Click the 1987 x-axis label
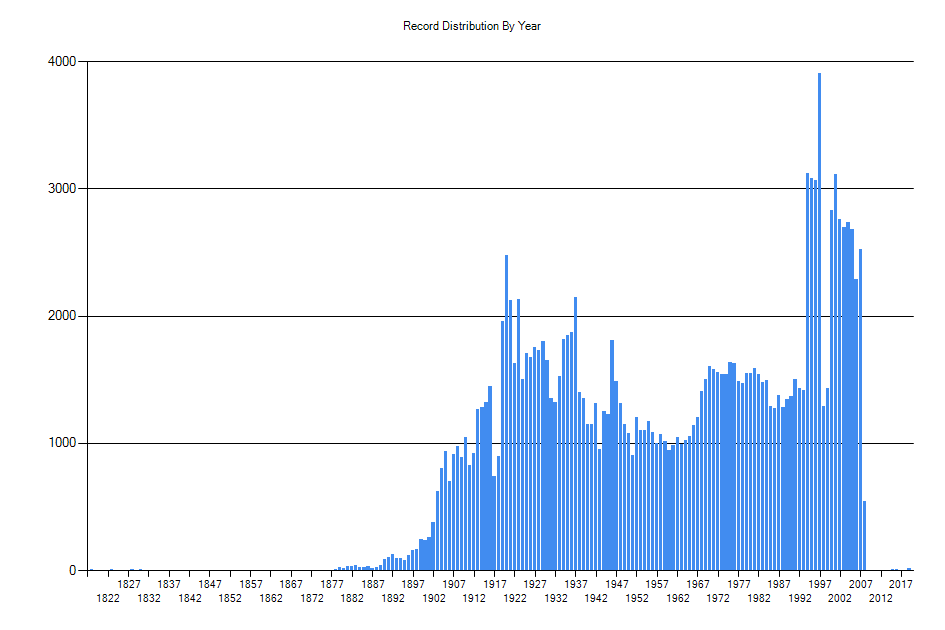The image size is (945, 630). click(779, 584)
